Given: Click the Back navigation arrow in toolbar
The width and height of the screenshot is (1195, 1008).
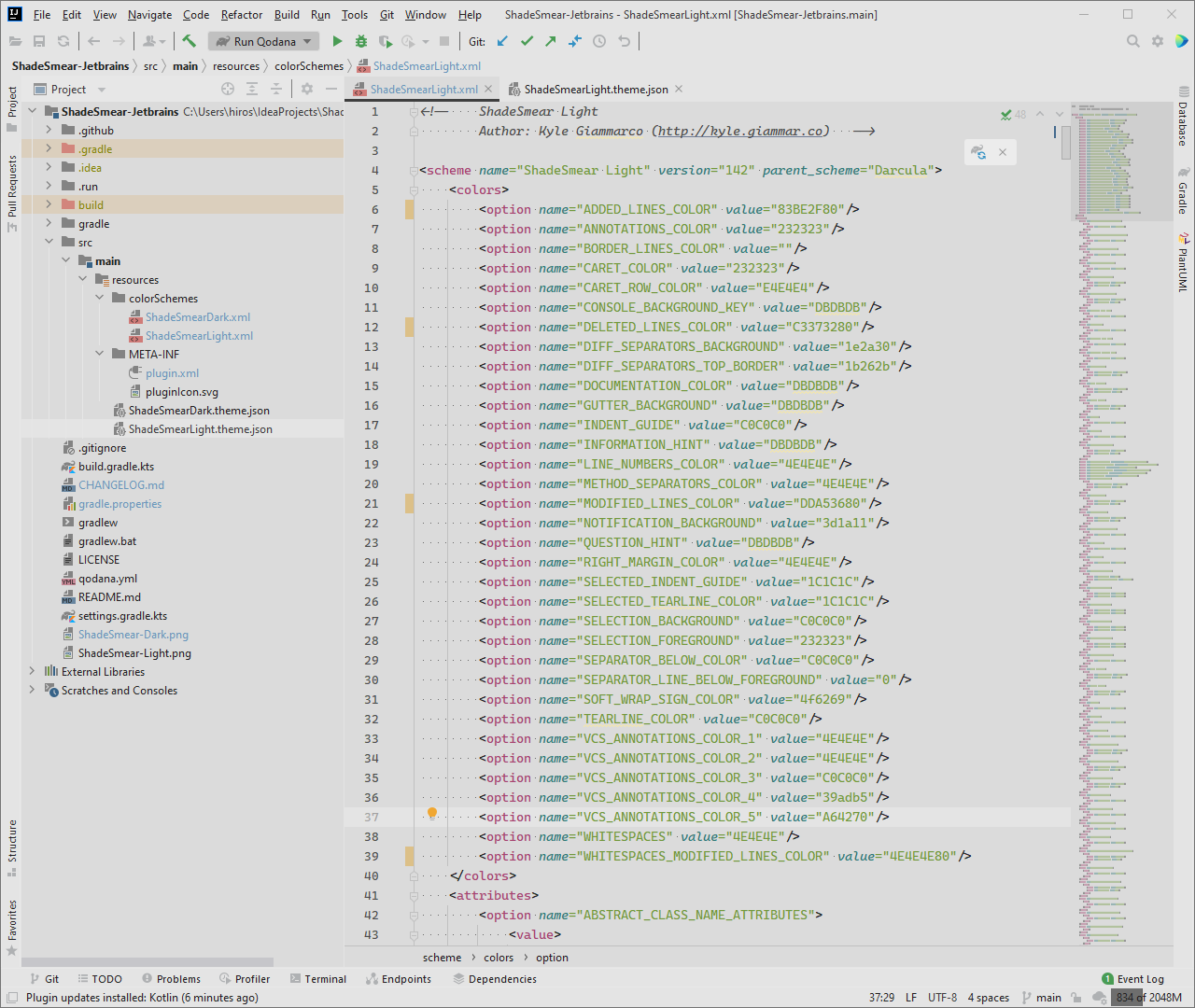Looking at the screenshot, I should (93, 41).
